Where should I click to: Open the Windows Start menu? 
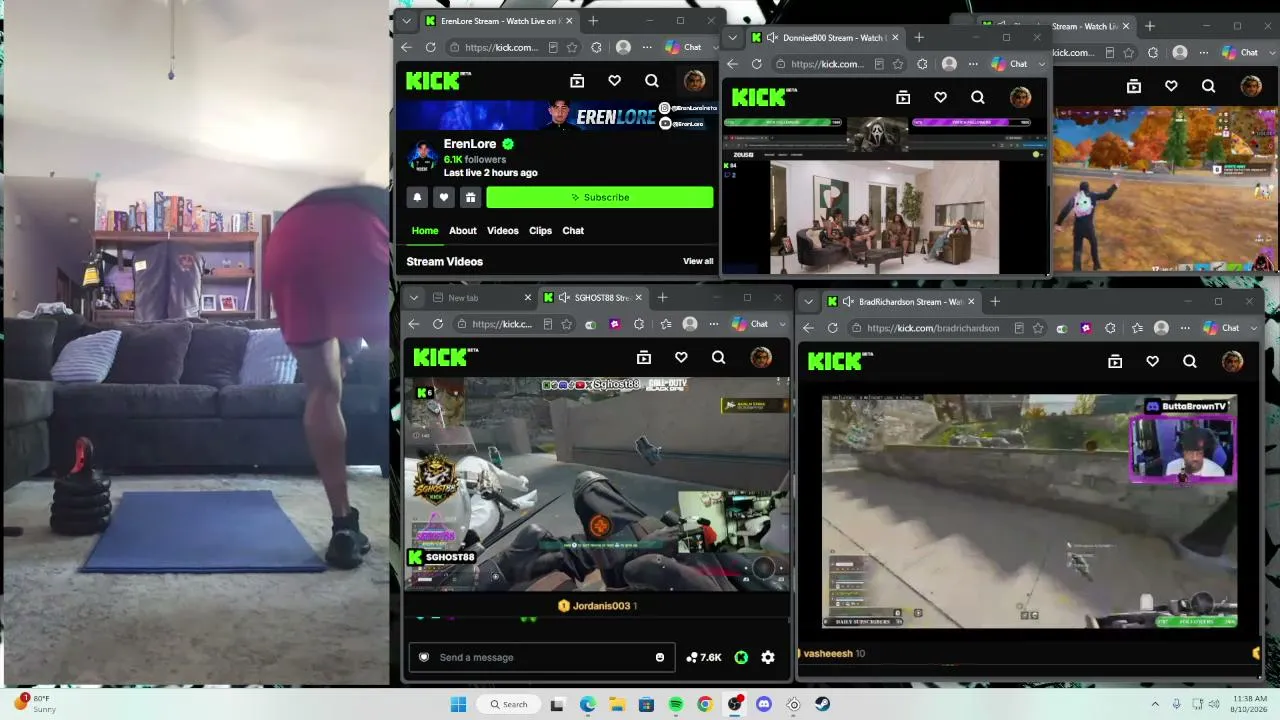458,704
